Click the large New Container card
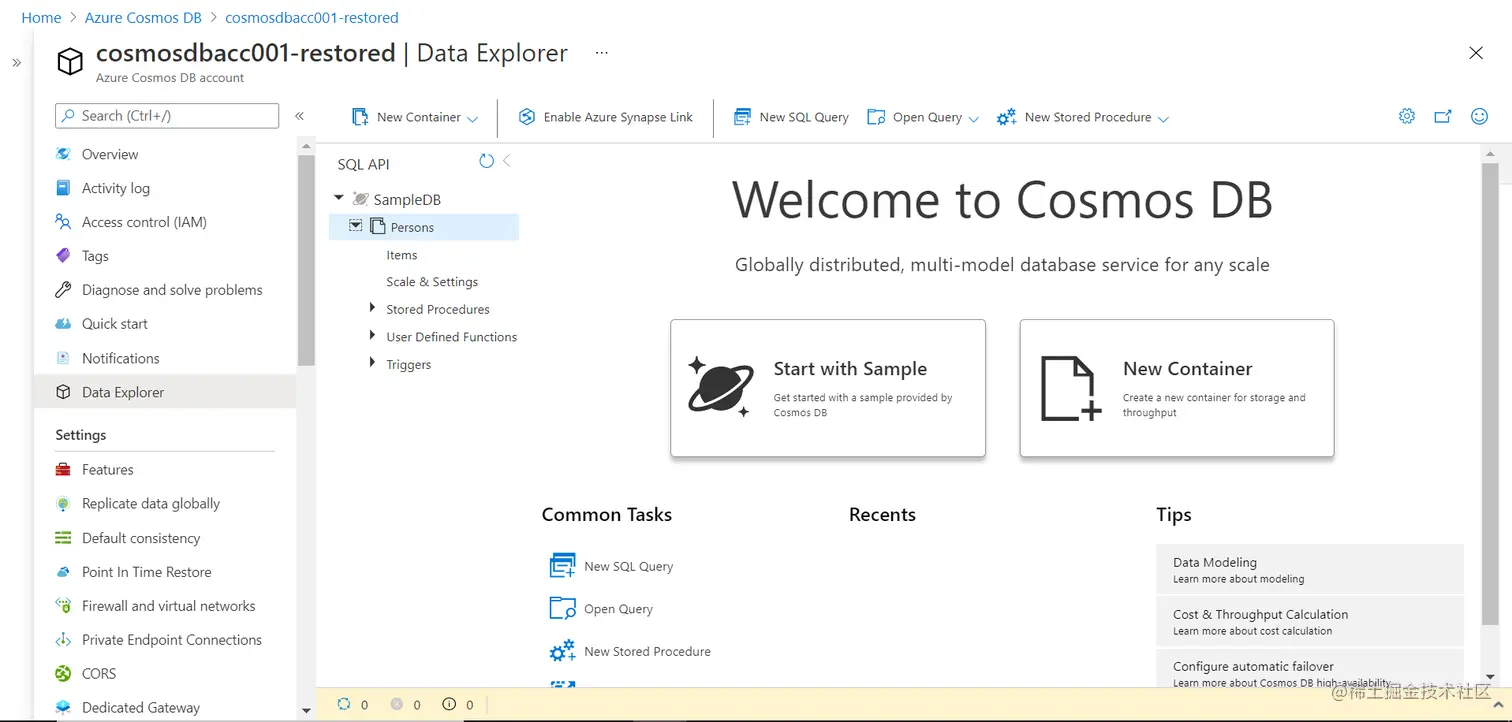This screenshot has width=1512, height=722. tap(1177, 388)
